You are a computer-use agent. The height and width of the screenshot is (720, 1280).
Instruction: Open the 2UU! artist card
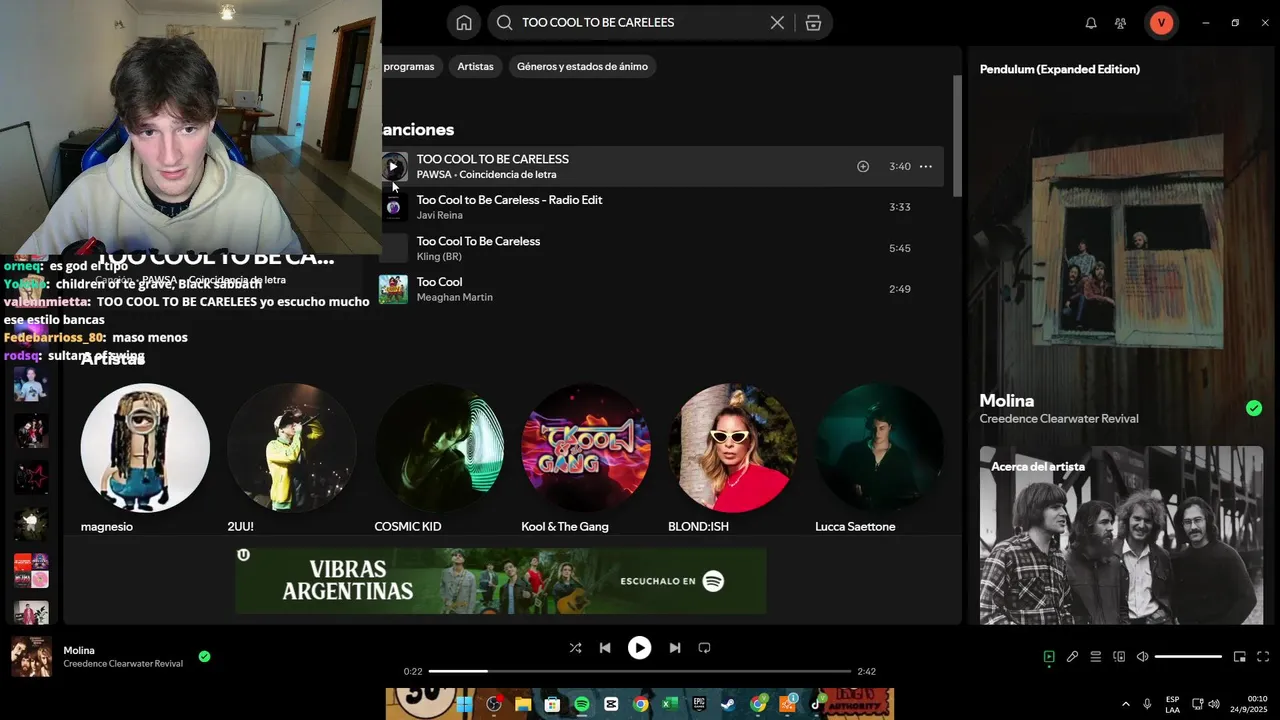[292, 458]
